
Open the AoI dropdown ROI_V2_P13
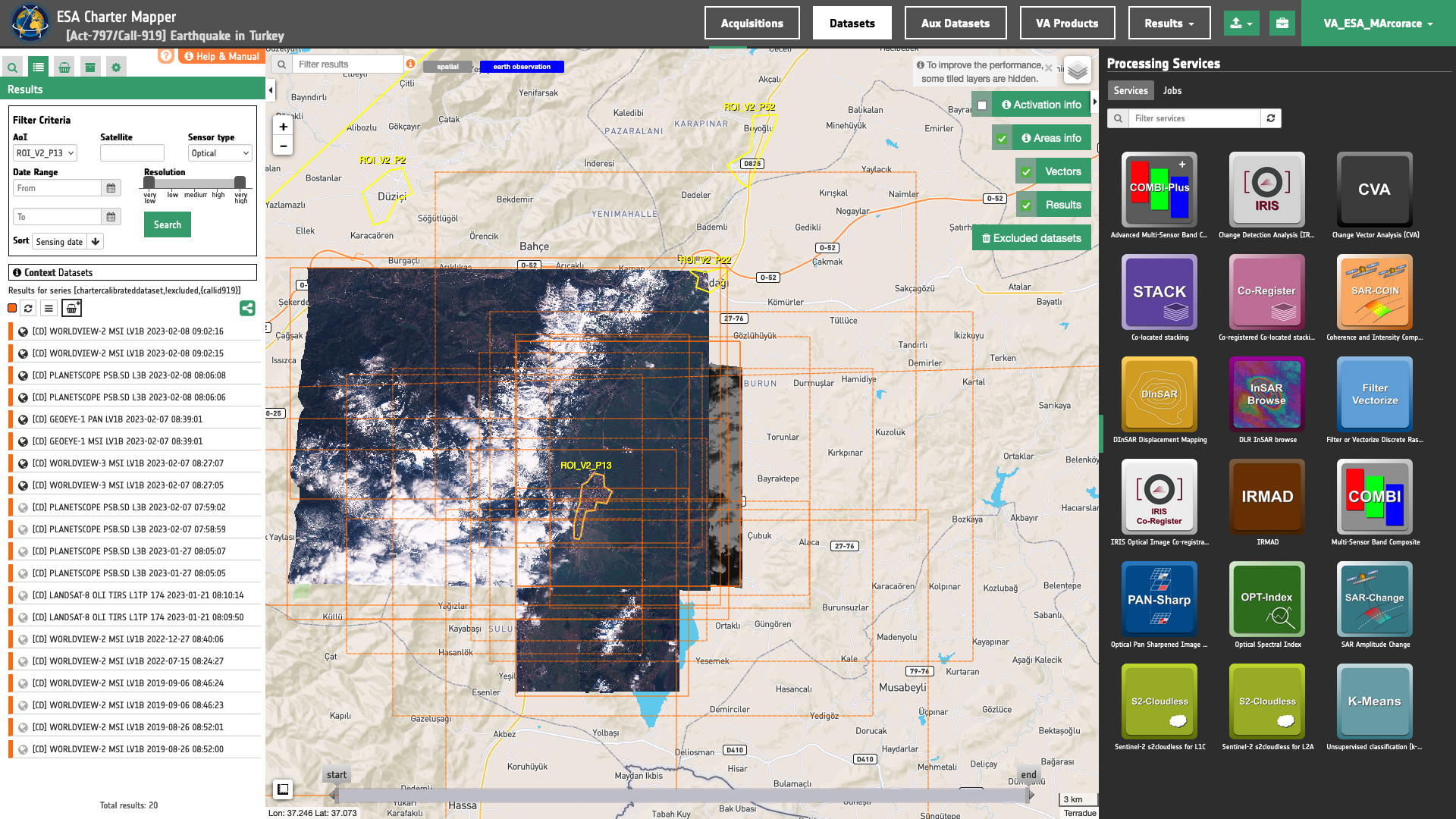[45, 153]
